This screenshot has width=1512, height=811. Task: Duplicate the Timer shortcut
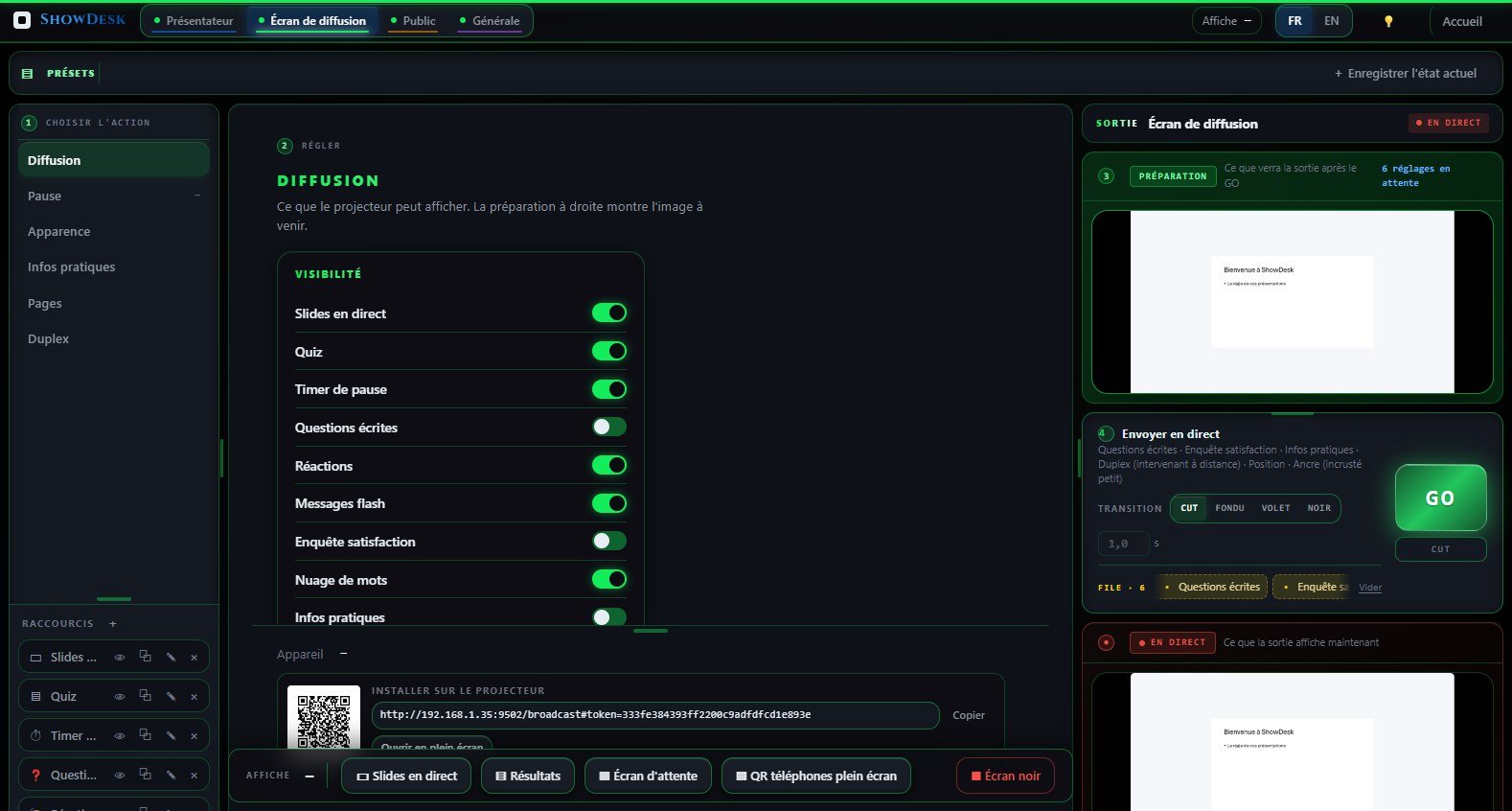coord(146,735)
